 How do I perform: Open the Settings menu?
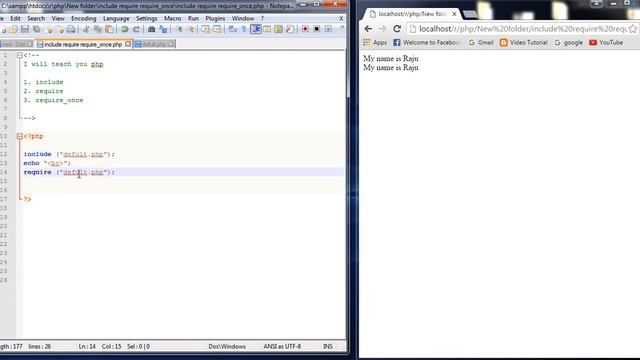tap(147, 18)
